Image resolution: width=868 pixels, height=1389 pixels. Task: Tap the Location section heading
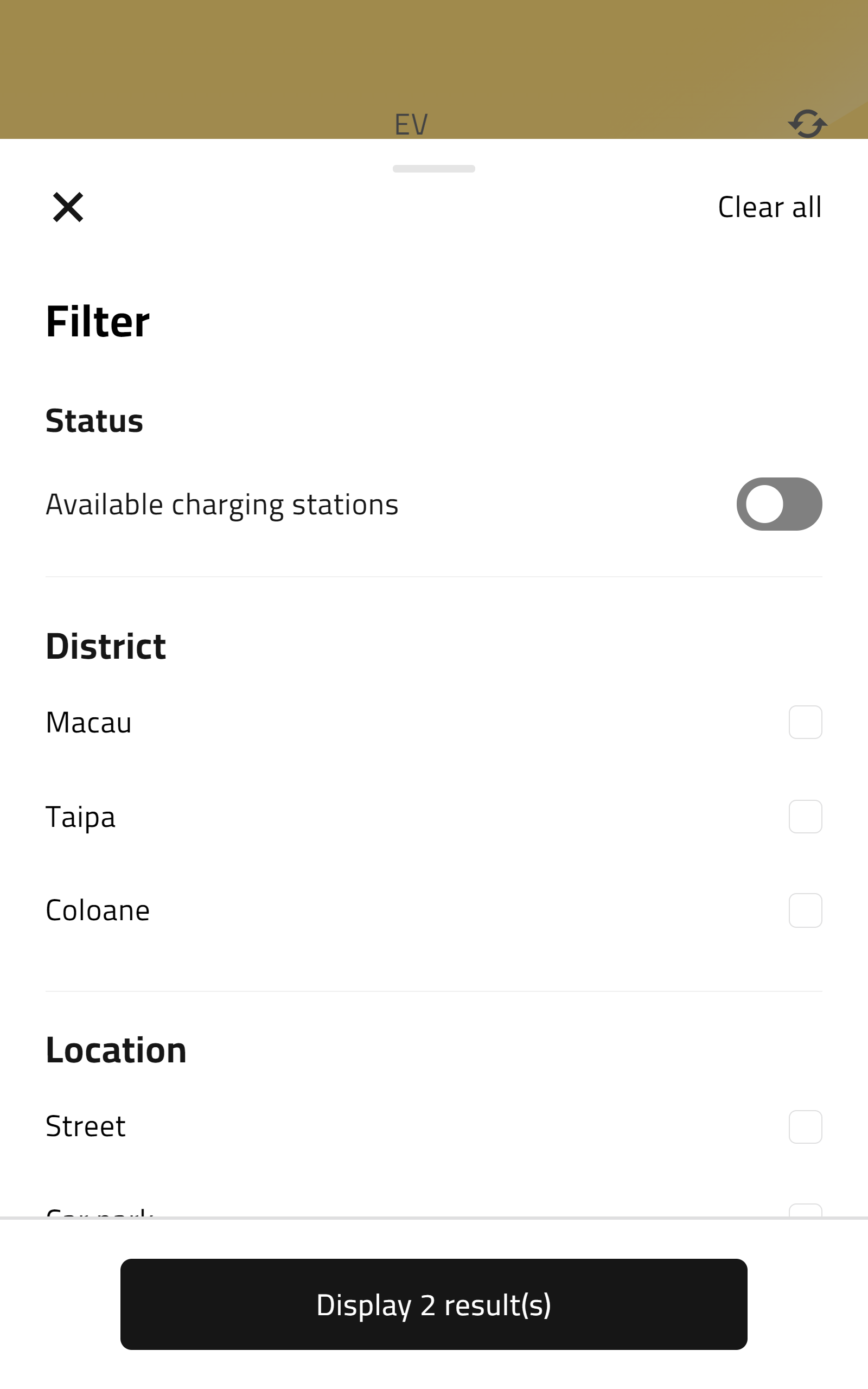coord(117,1050)
